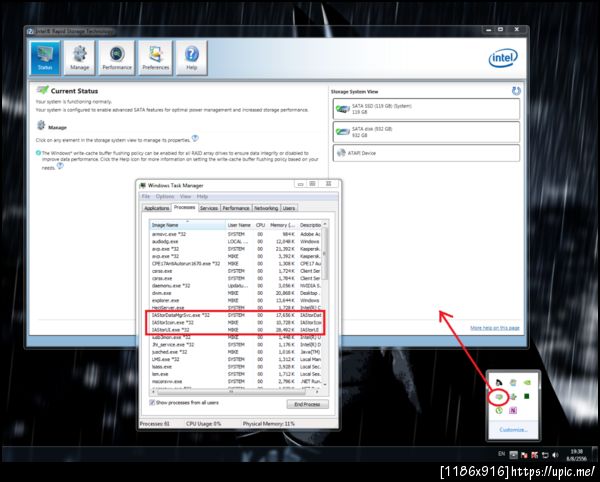Select the jusched.exe *32 process row
The height and width of the screenshot is (482, 600).
tap(235, 352)
